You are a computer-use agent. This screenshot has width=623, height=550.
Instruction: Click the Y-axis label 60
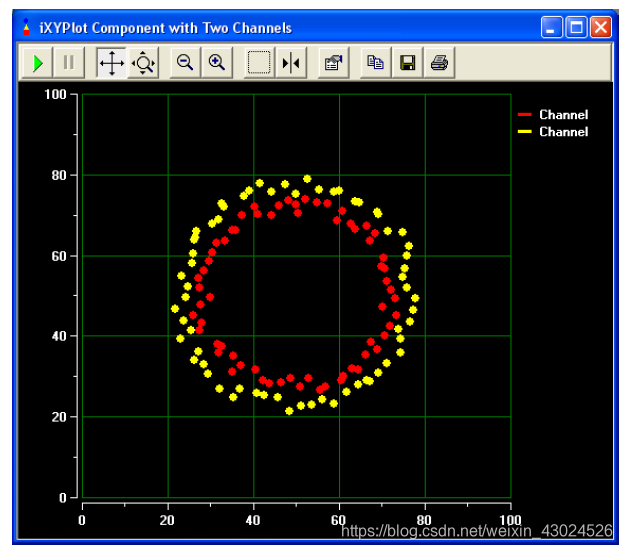[59, 256]
